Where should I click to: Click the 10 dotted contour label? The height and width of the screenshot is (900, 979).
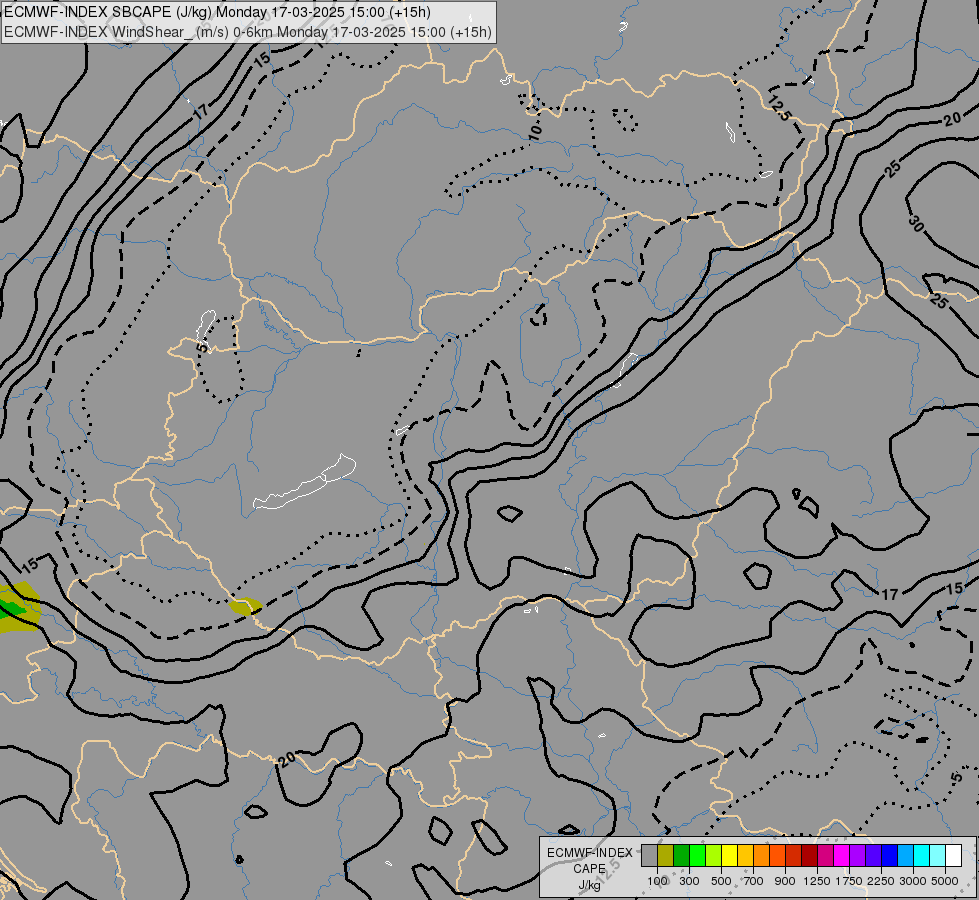[535, 131]
